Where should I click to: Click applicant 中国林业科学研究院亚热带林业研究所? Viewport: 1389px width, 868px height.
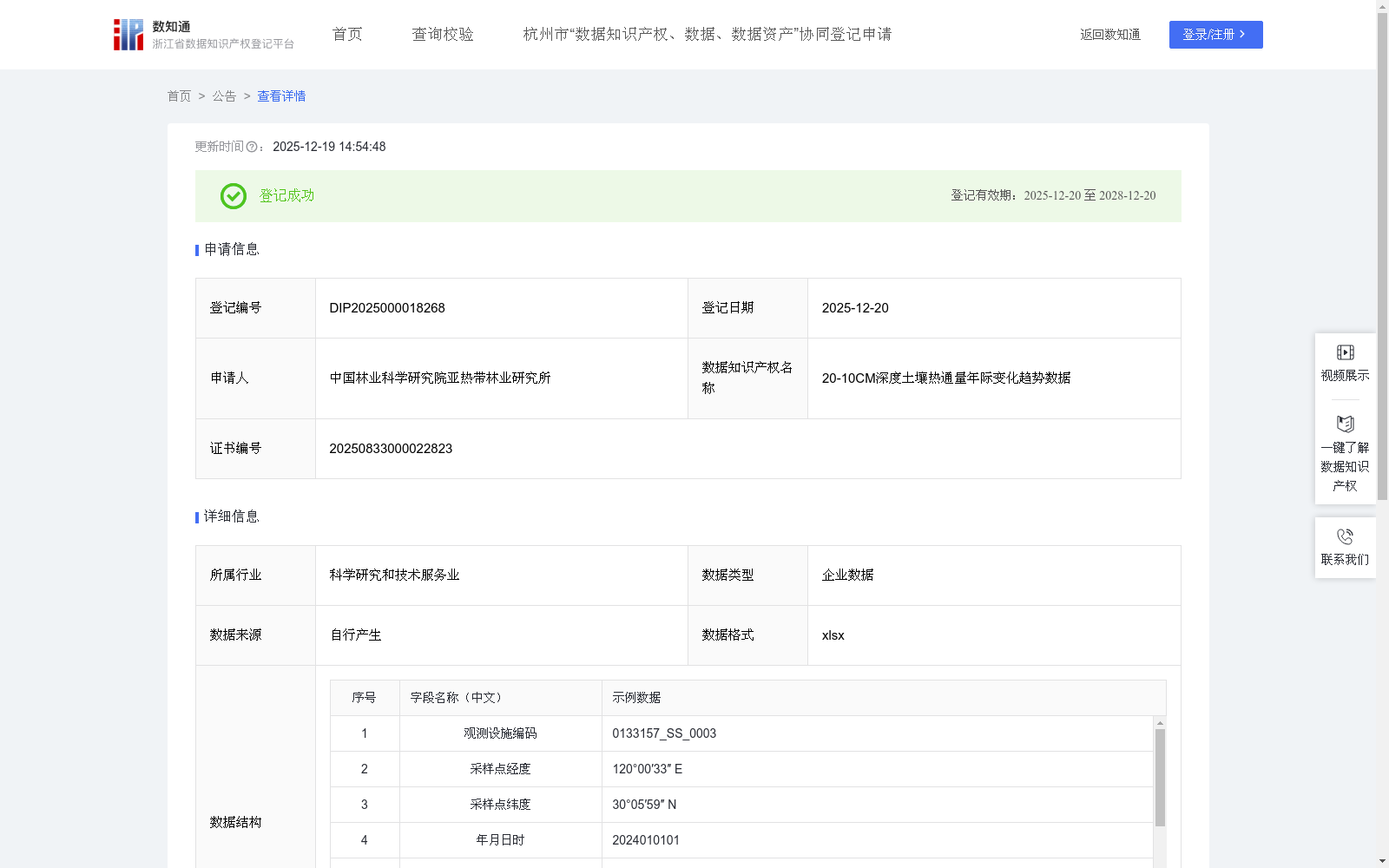point(440,378)
